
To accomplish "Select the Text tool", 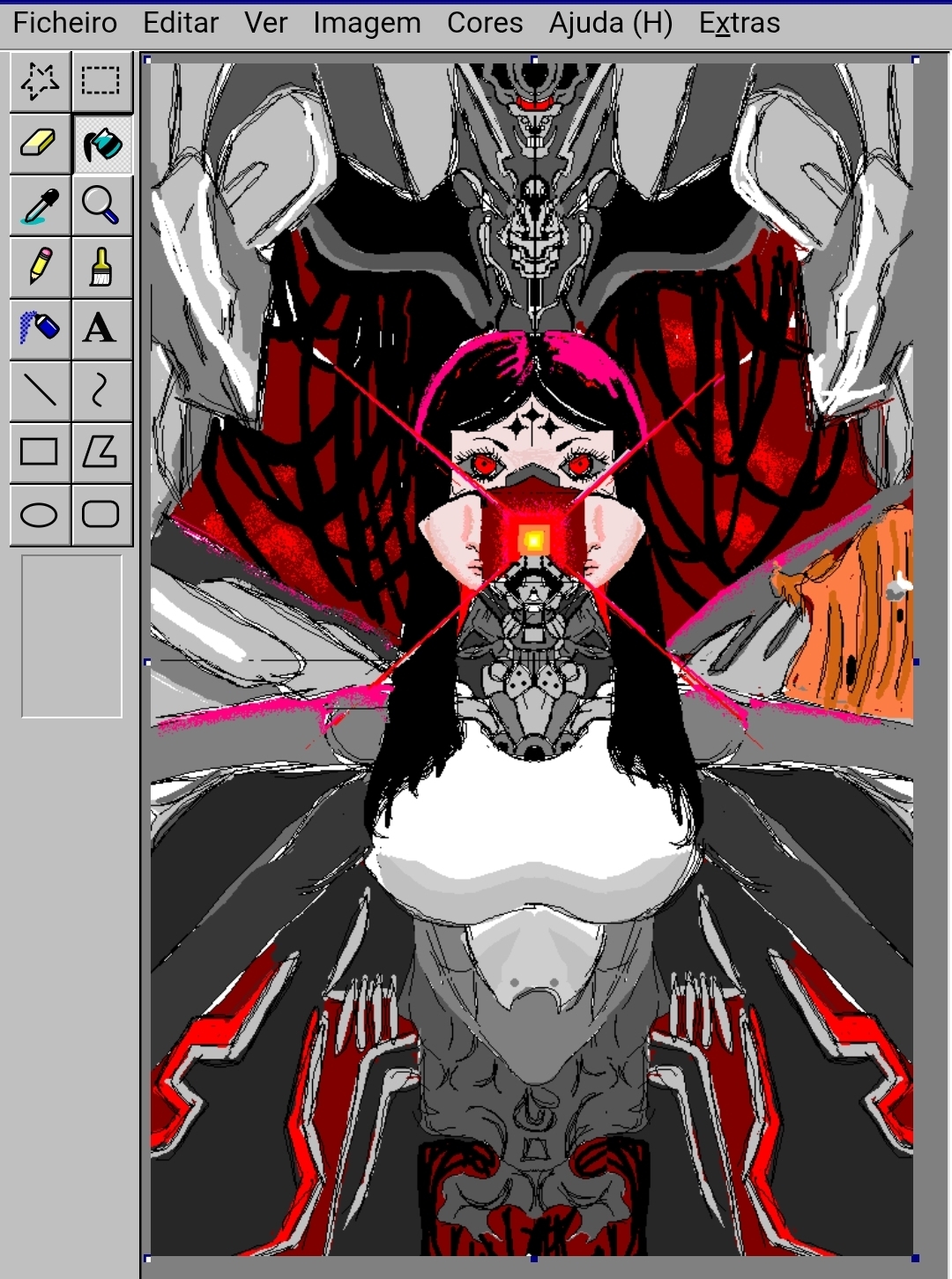I will 101,328.
